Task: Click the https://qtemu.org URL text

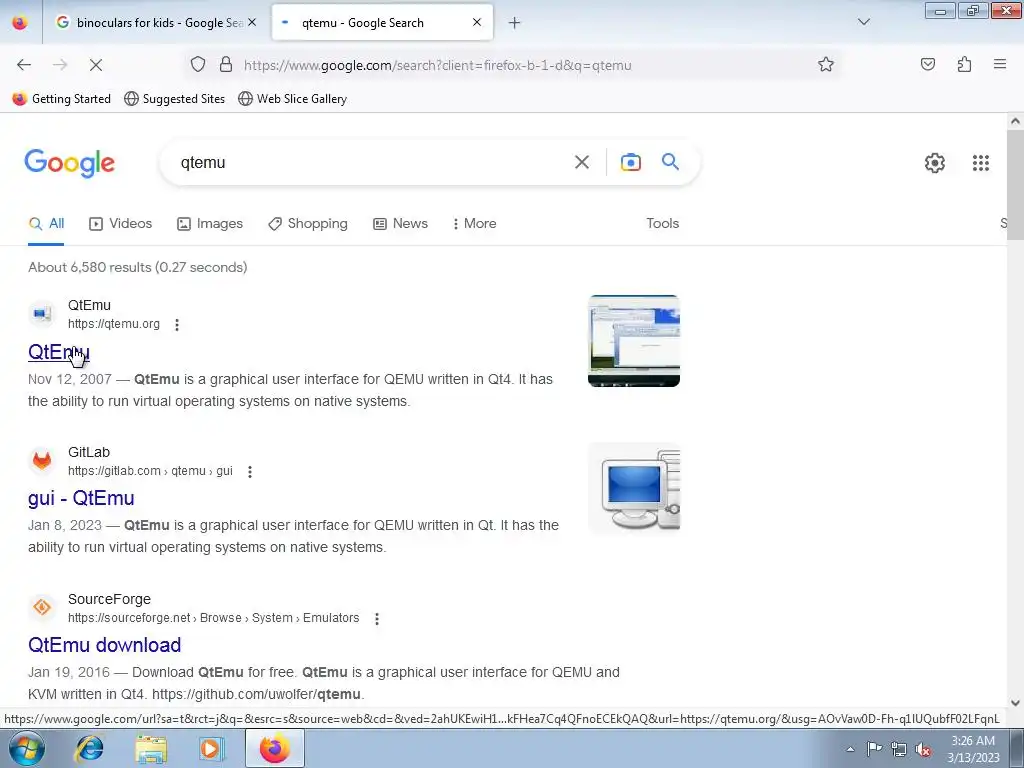Action: point(114,324)
